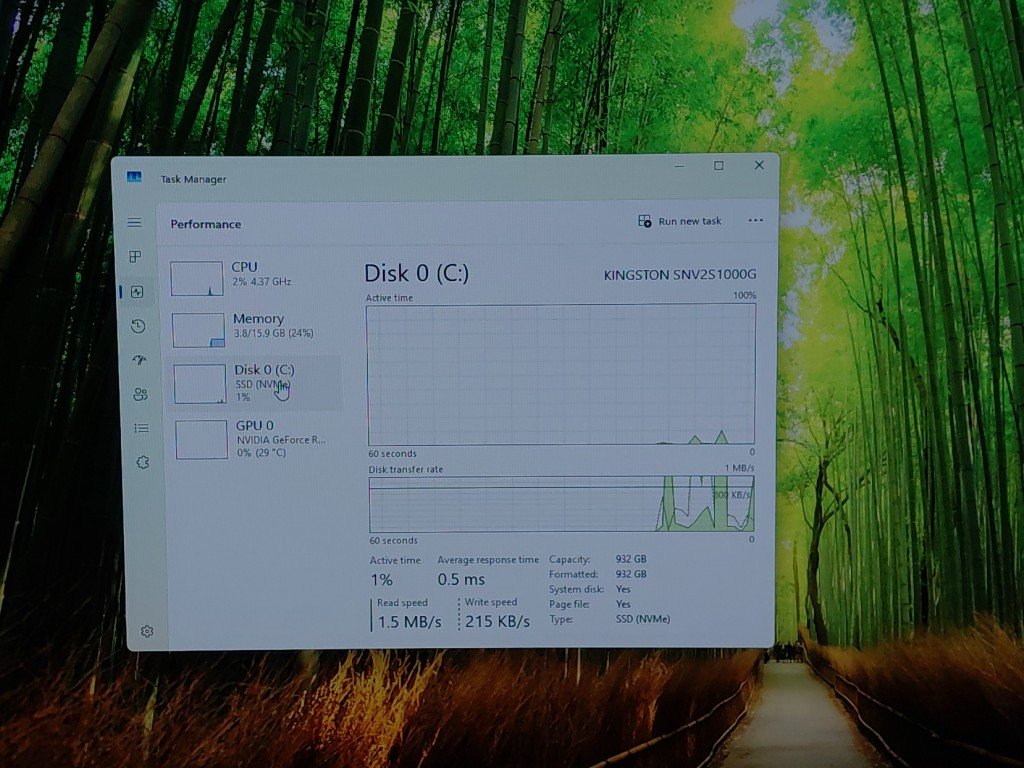Select Memory in the performance list
Viewport: 1024px width, 768px height.
pyautogui.click(x=256, y=329)
